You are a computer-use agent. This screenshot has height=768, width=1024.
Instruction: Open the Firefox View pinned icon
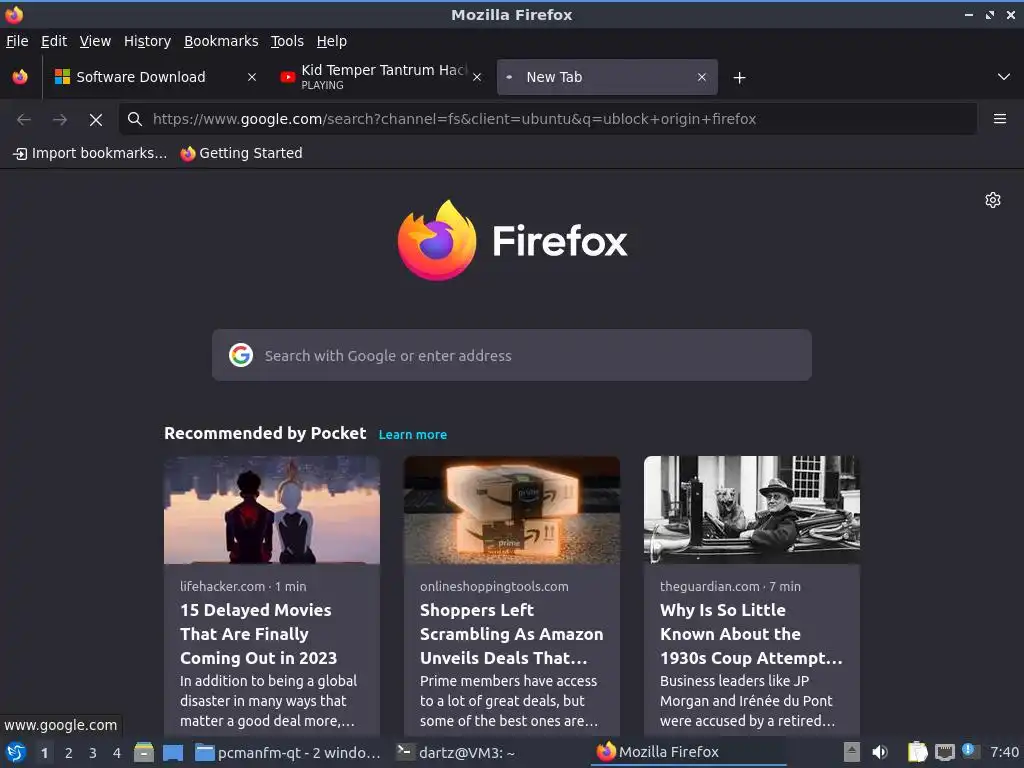point(20,77)
